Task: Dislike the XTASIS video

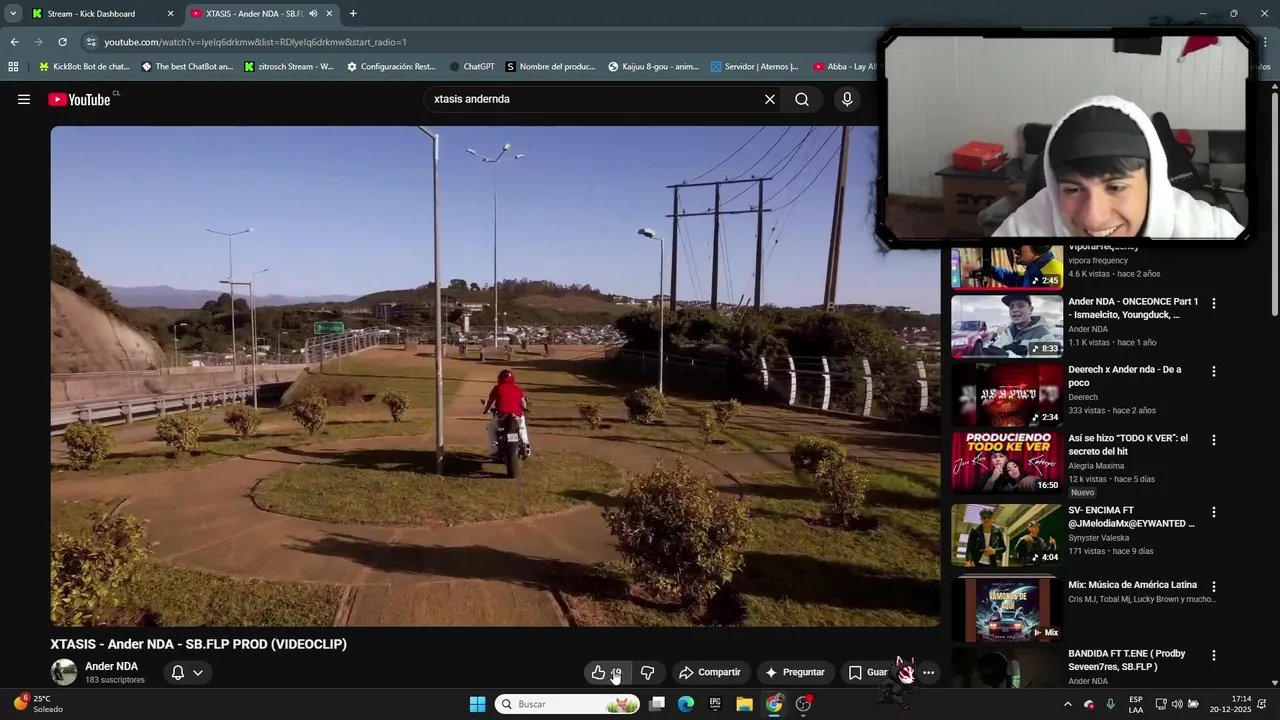Action: (647, 673)
